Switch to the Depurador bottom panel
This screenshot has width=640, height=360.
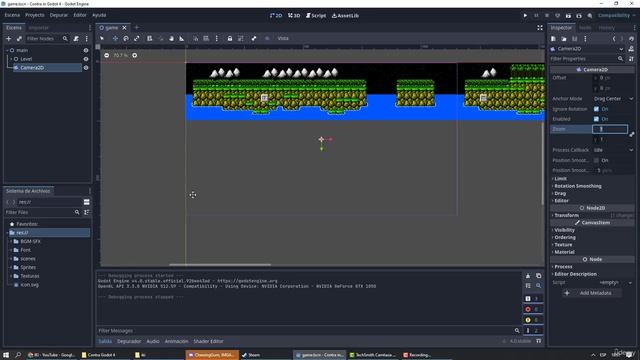point(129,341)
